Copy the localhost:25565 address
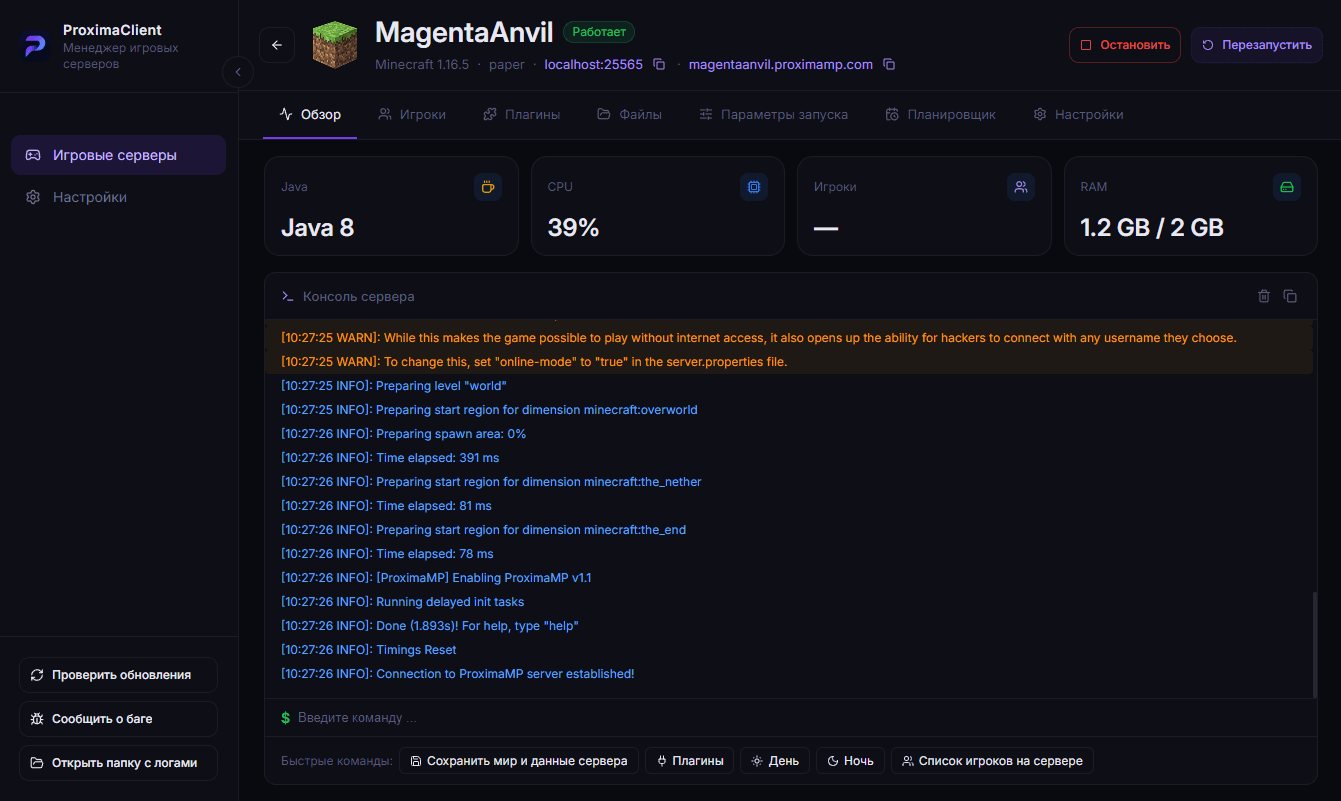Image resolution: width=1341 pixels, height=801 pixels. click(659, 65)
